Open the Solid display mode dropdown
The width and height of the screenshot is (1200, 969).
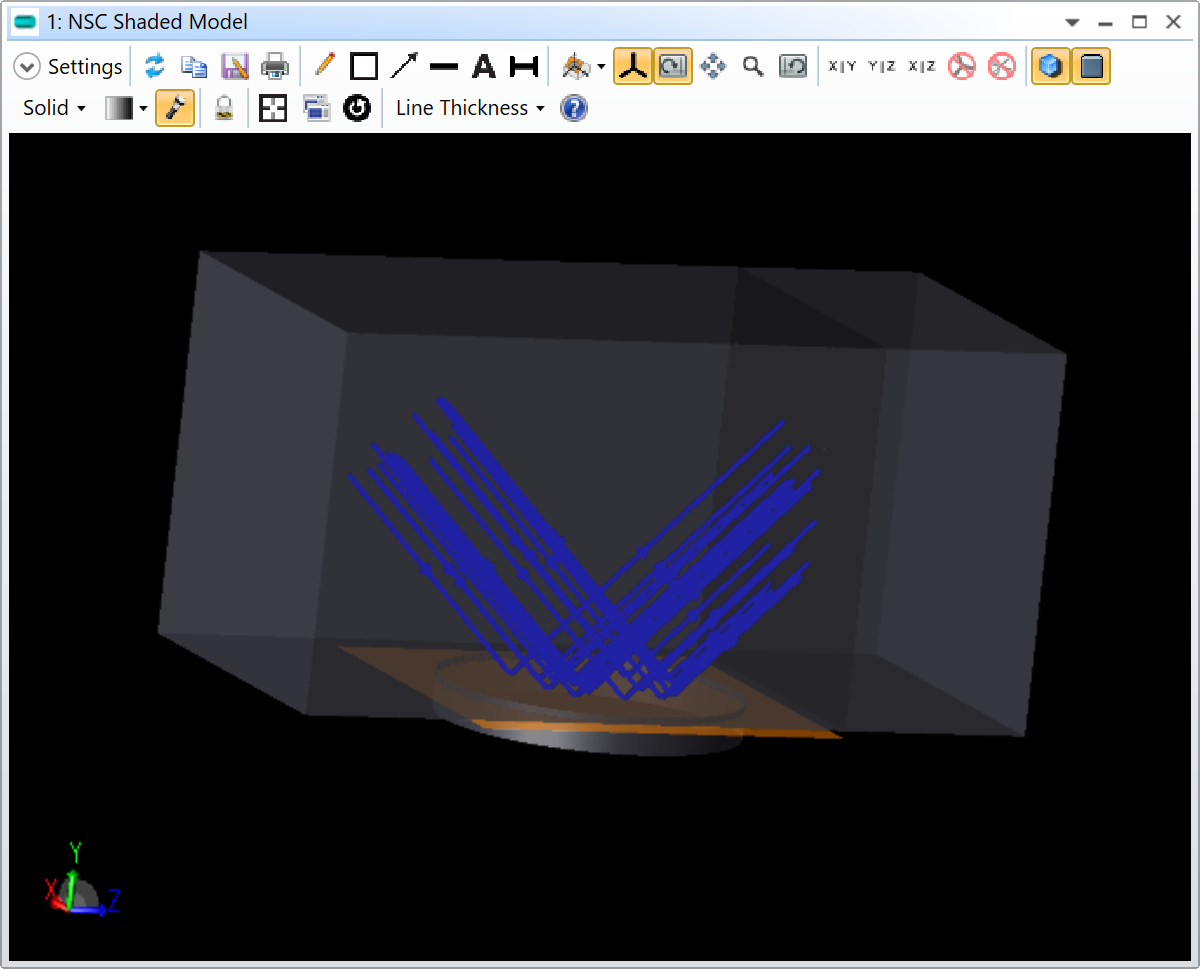[x=54, y=108]
